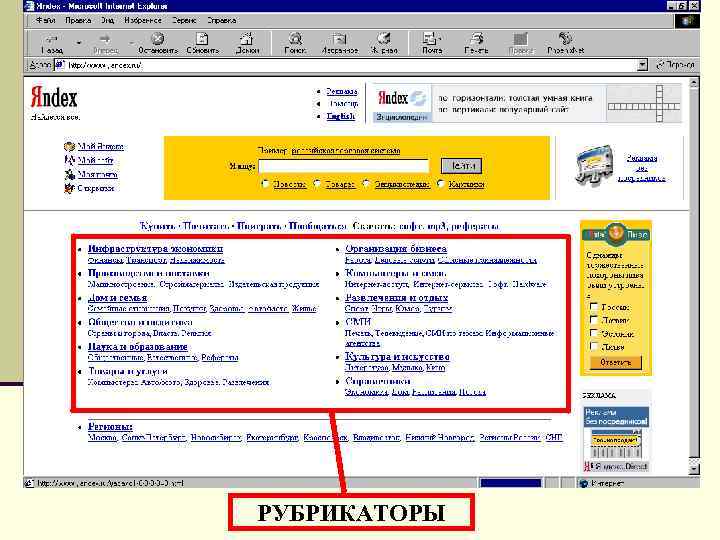Click the Открытки icon

pos(69,188)
